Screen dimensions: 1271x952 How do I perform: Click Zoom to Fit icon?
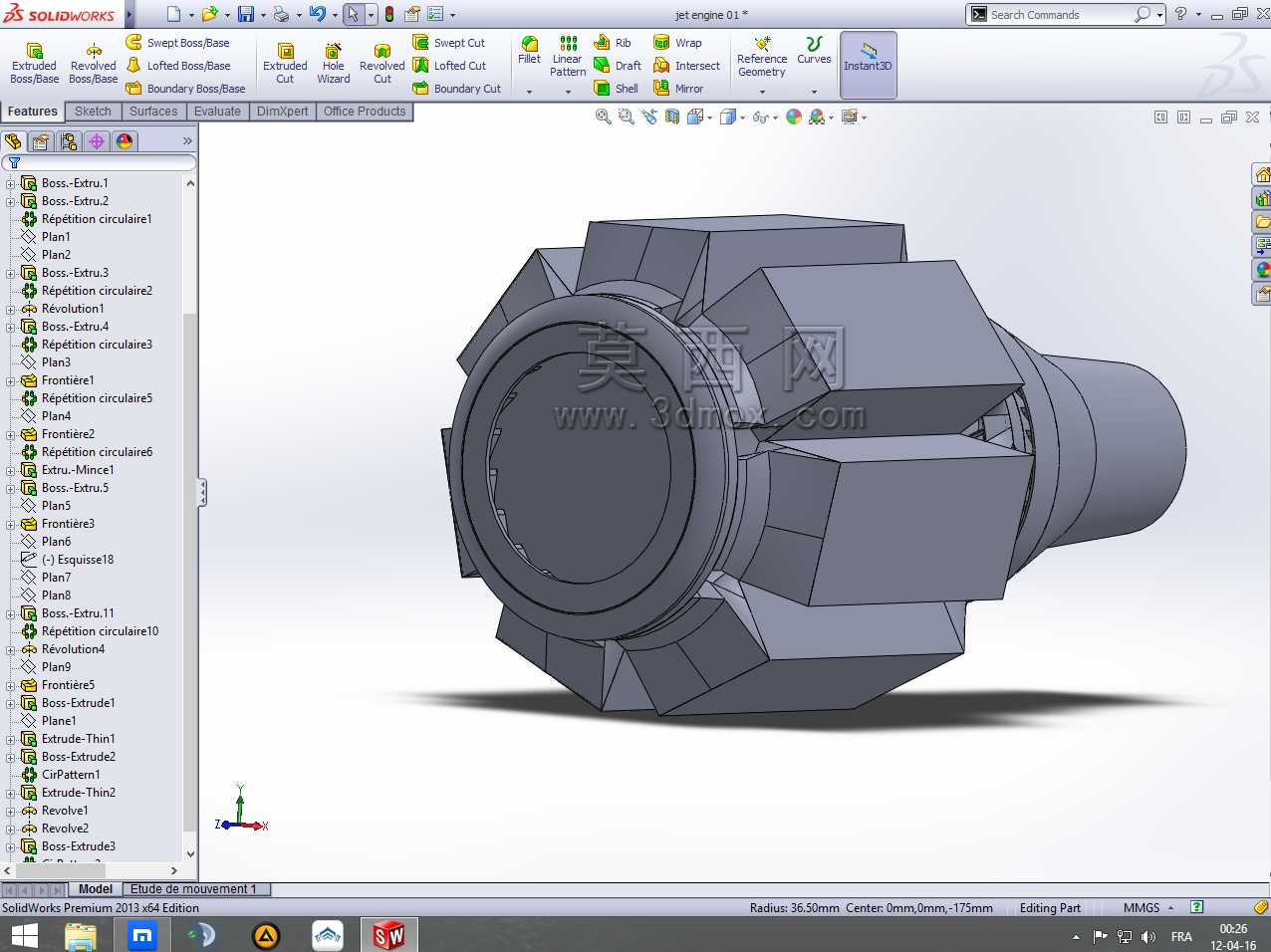click(603, 117)
